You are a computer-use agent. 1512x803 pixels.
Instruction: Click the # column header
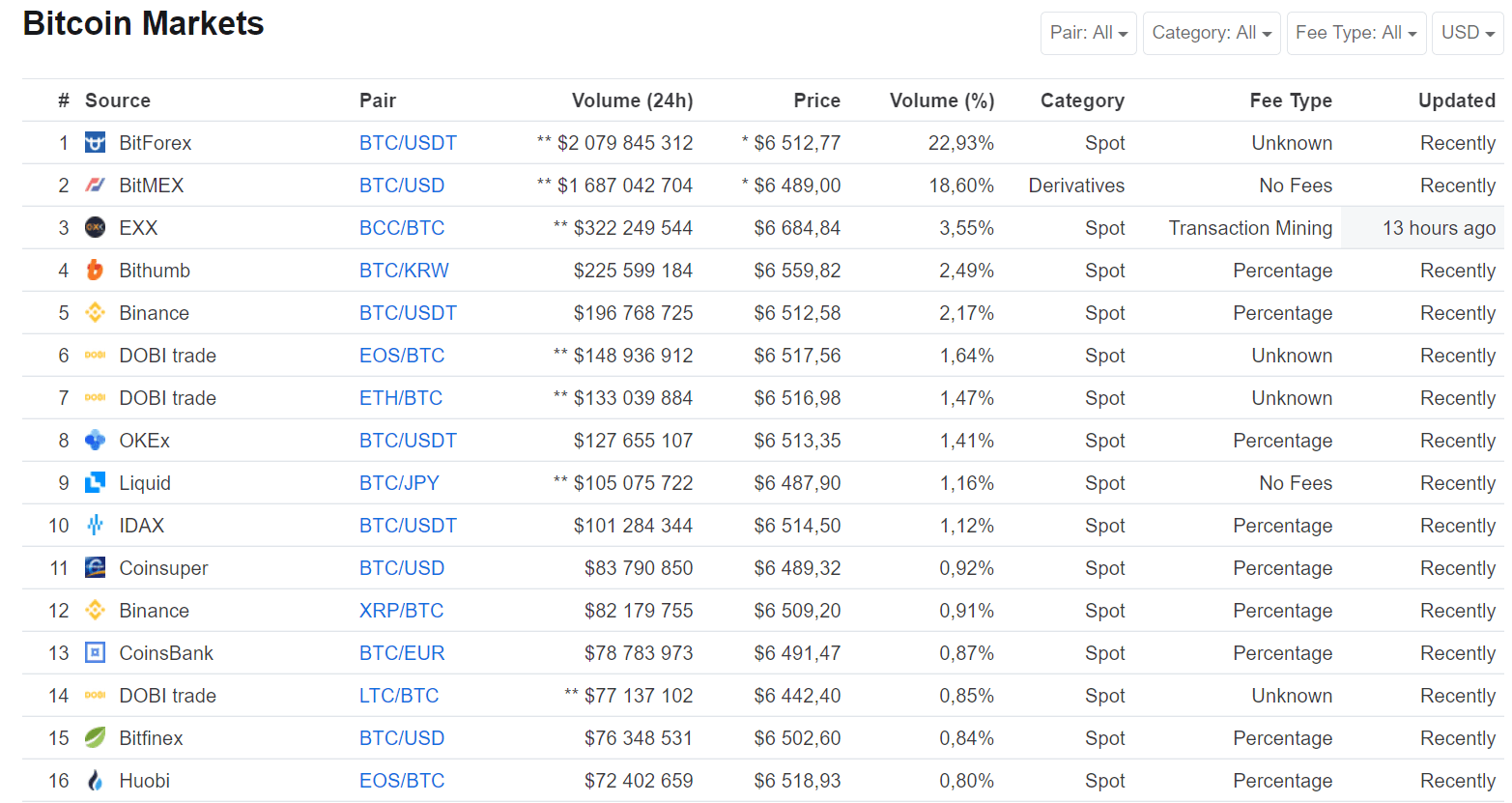[x=64, y=100]
